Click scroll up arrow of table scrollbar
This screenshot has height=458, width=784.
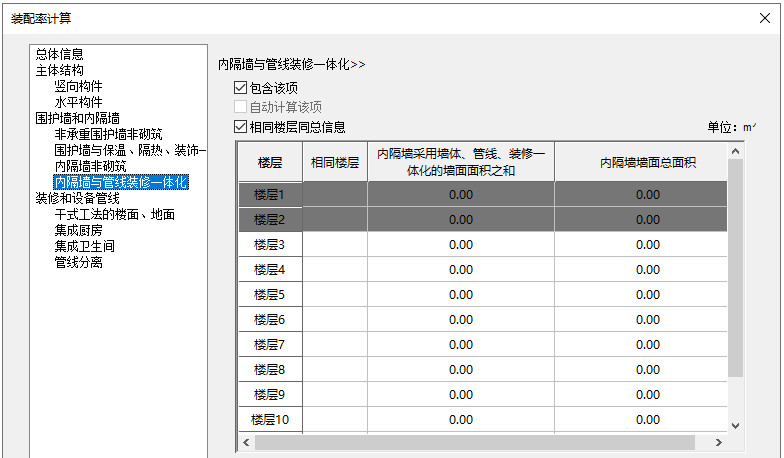pos(736,150)
